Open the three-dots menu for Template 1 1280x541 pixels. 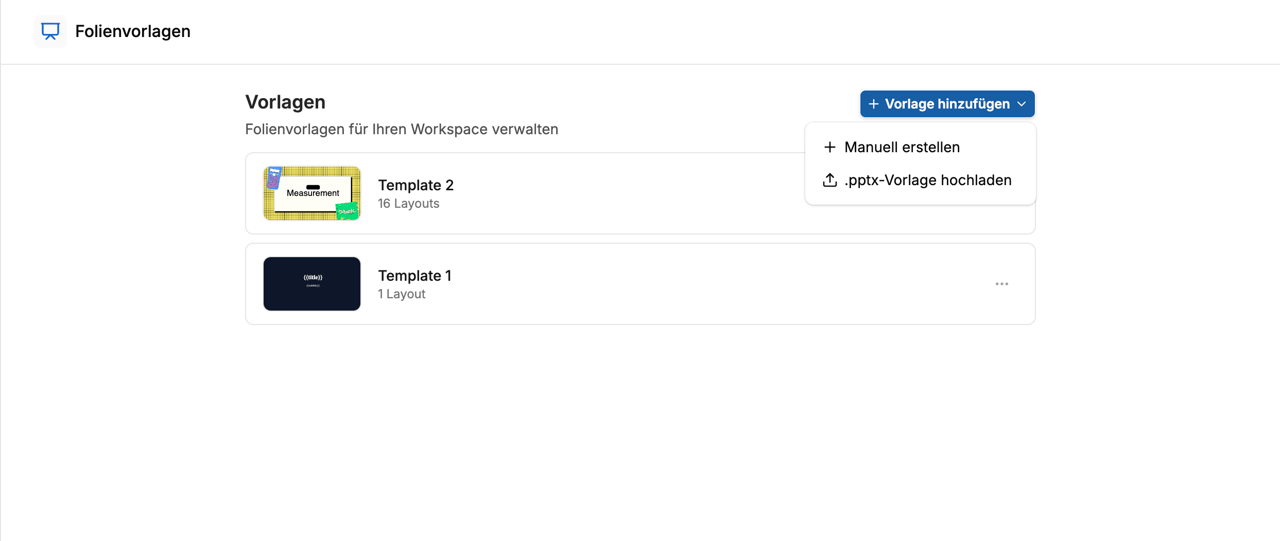[x=1002, y=284]
